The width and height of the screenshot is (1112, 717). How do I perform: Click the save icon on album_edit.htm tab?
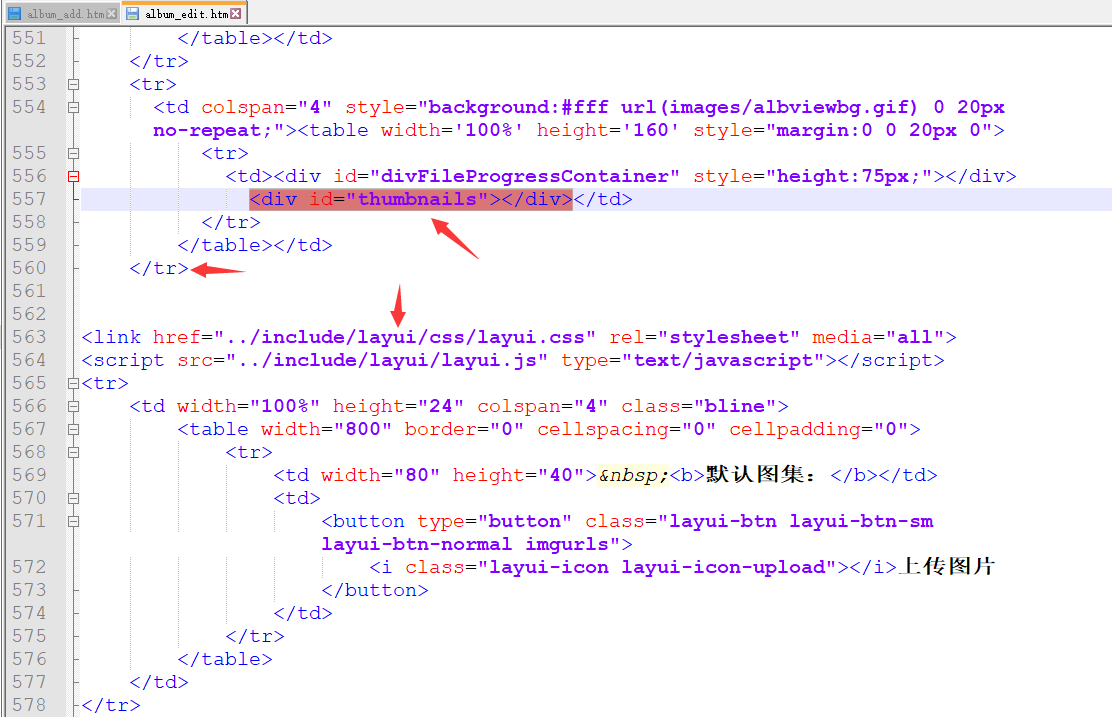[132, 14]
